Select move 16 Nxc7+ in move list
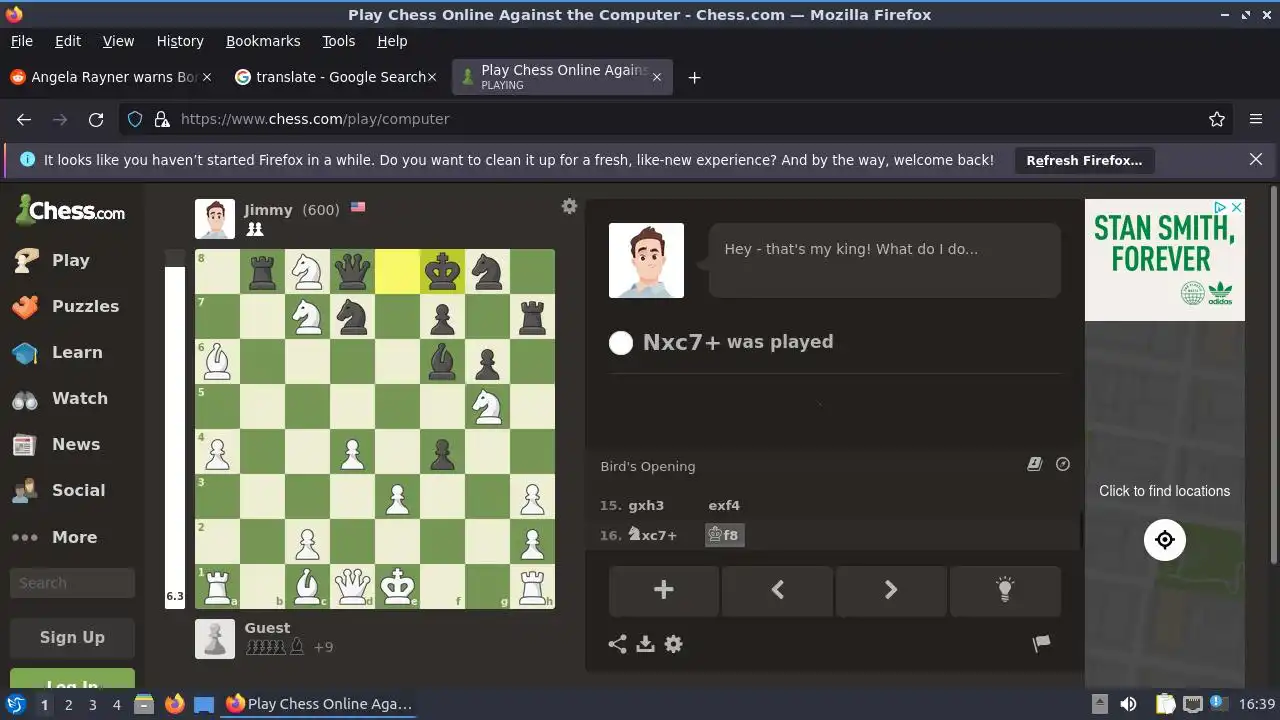The height and width of the screenshot is (720, 1280). point(651,535)
